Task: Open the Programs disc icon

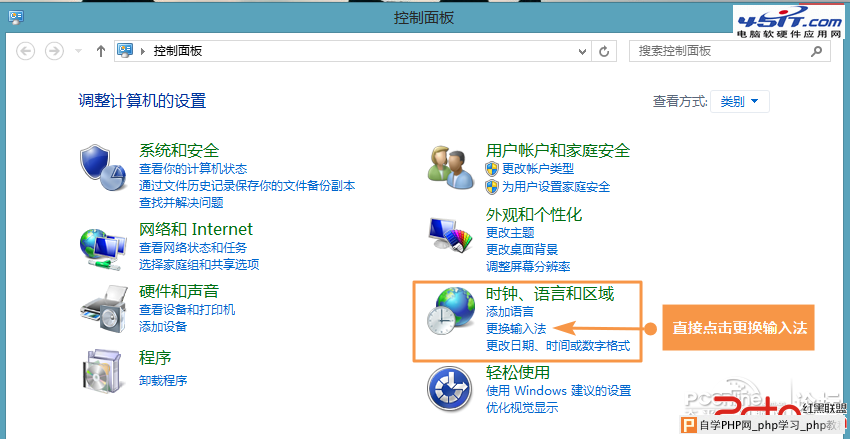Action: [103, 369]
